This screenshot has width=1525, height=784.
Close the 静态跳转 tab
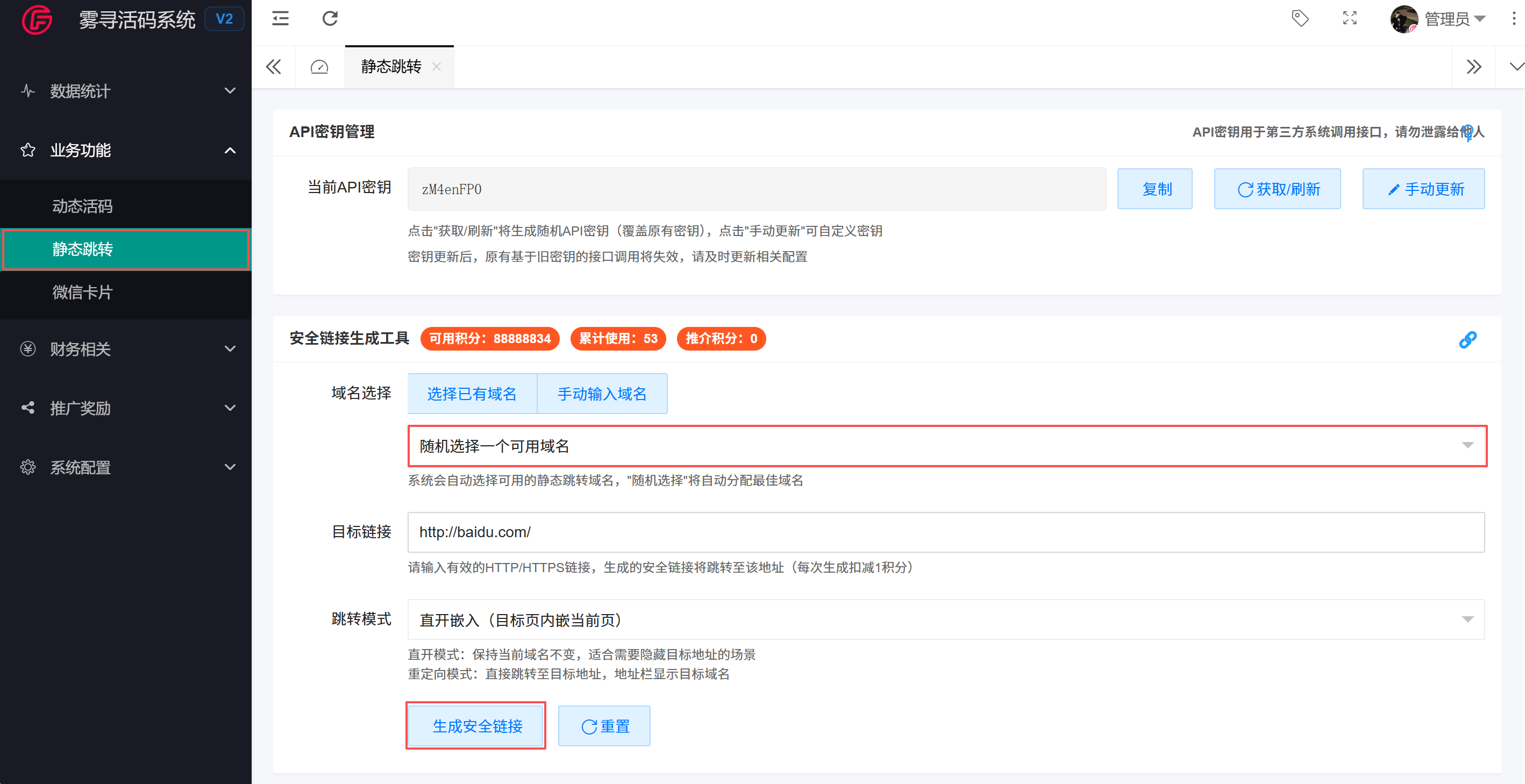point(437,66)
